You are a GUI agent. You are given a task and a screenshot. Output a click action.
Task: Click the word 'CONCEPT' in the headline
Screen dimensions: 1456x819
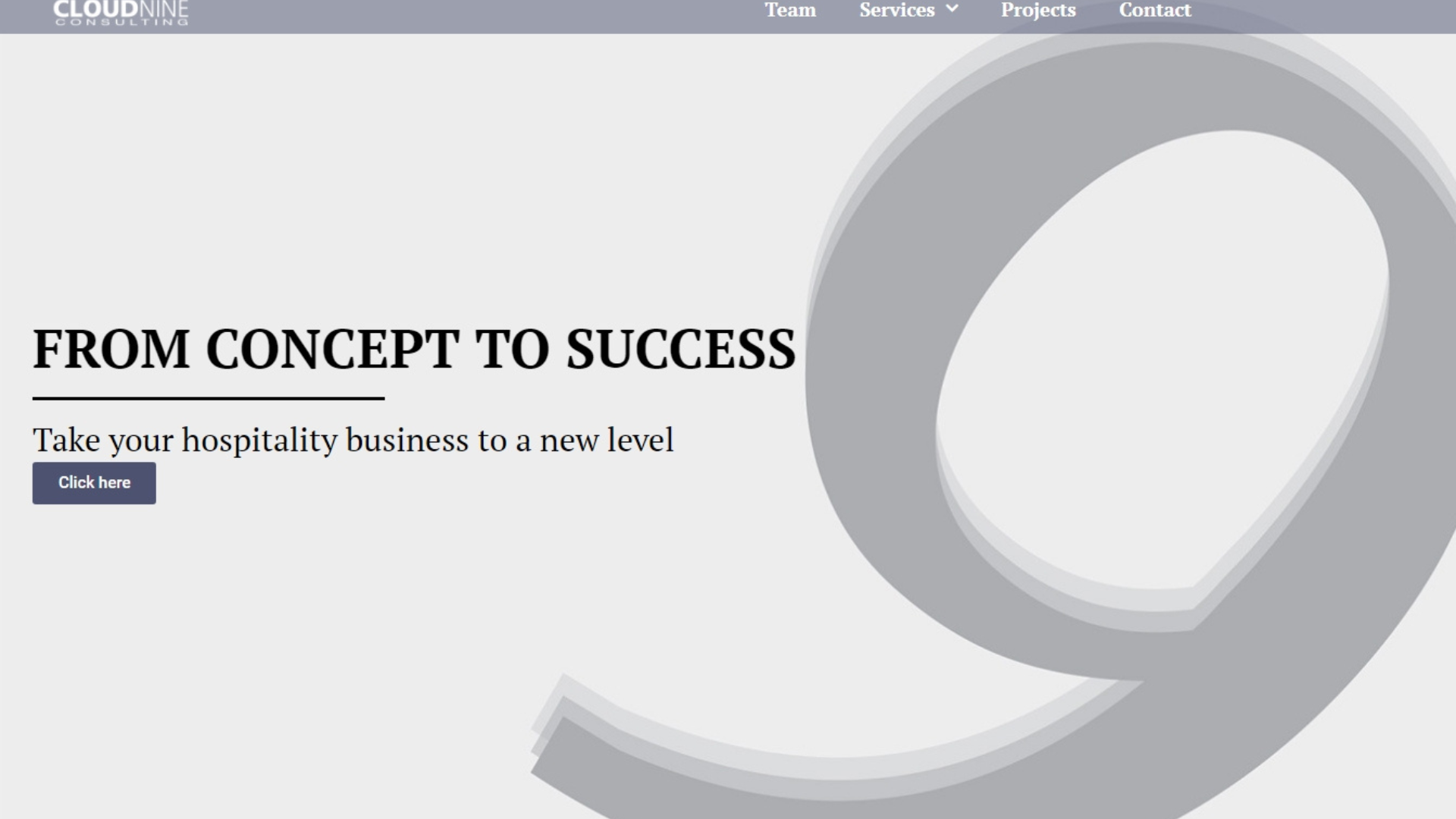pyautogui.click(x=332, y=349)
